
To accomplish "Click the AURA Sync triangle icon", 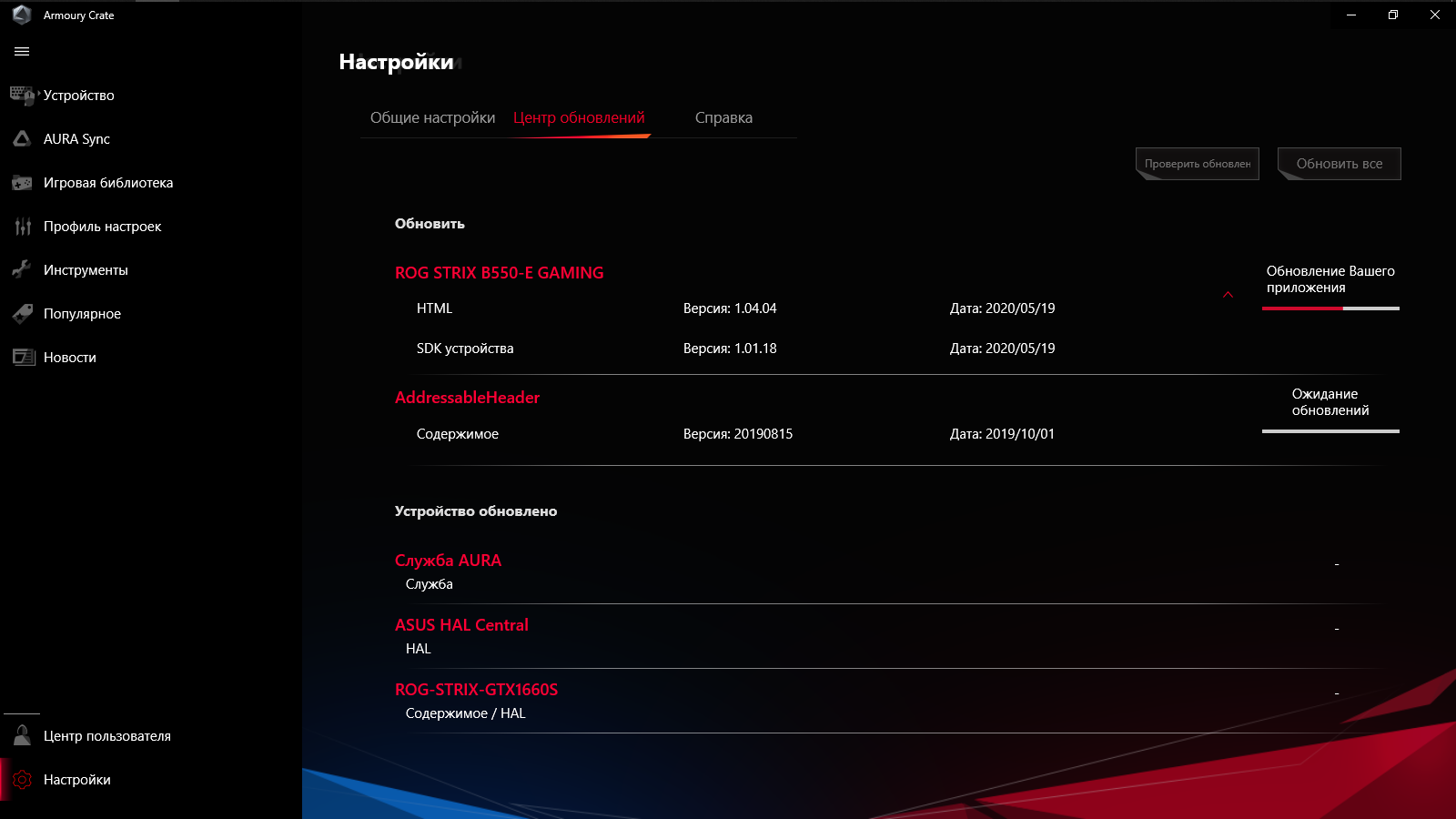I will pos(22,138).
